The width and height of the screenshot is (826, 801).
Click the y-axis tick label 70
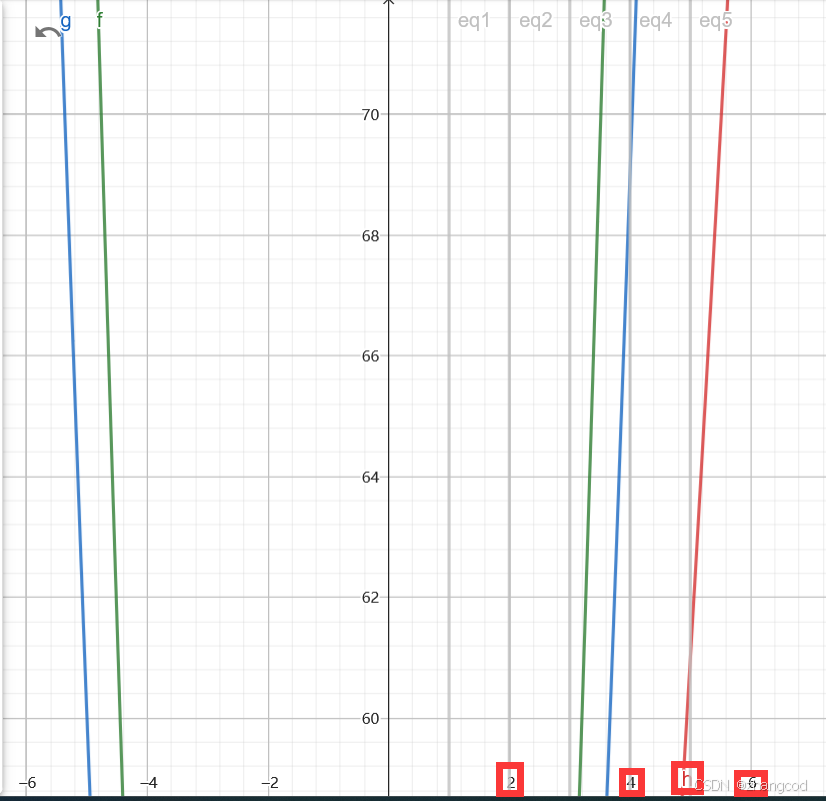click(x=370, y=115)
